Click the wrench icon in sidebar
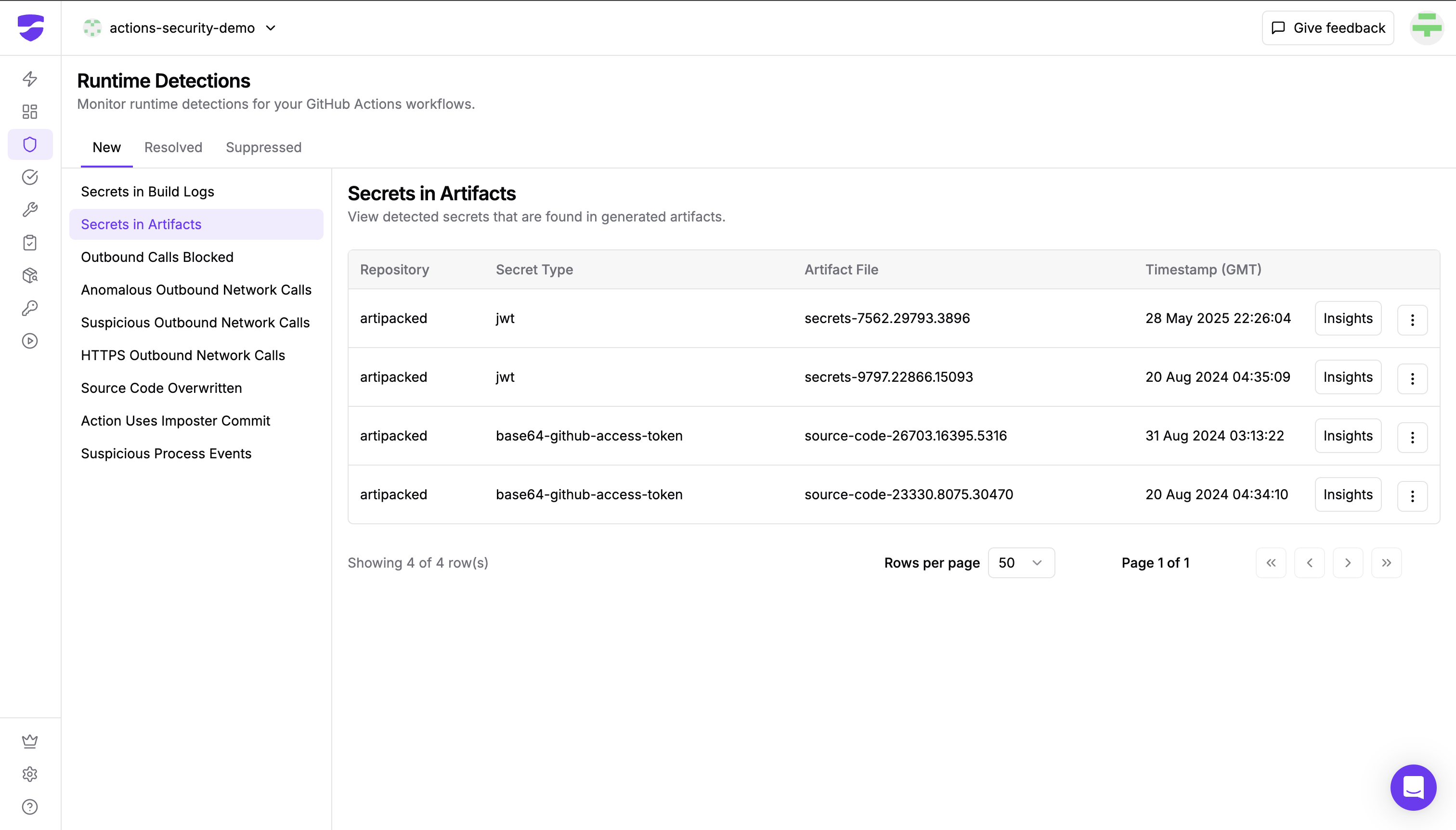The width and height of the screenshot is (1456, 830). (x=30, y=210)
